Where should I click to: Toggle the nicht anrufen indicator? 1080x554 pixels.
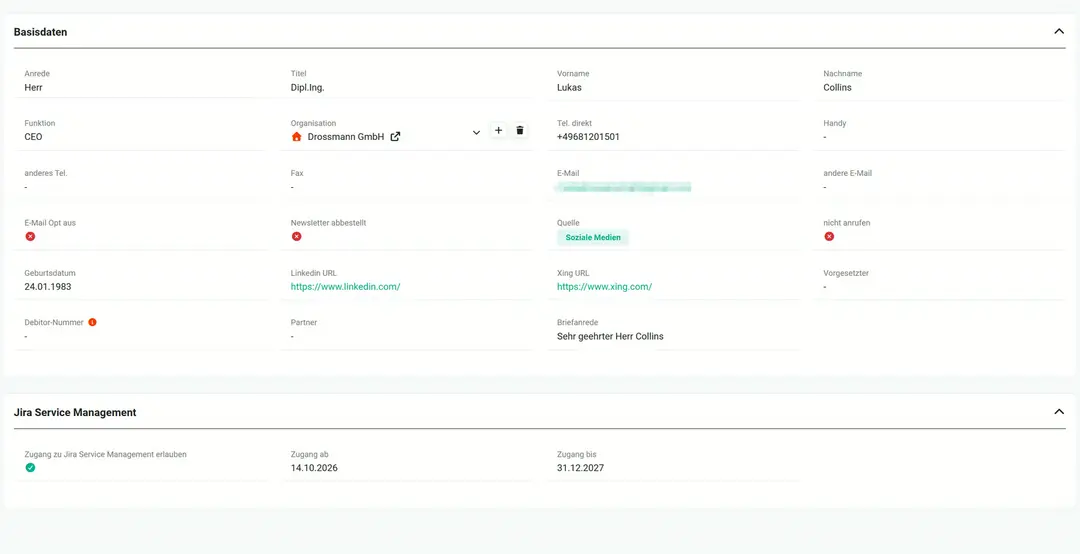pos(829,236)
